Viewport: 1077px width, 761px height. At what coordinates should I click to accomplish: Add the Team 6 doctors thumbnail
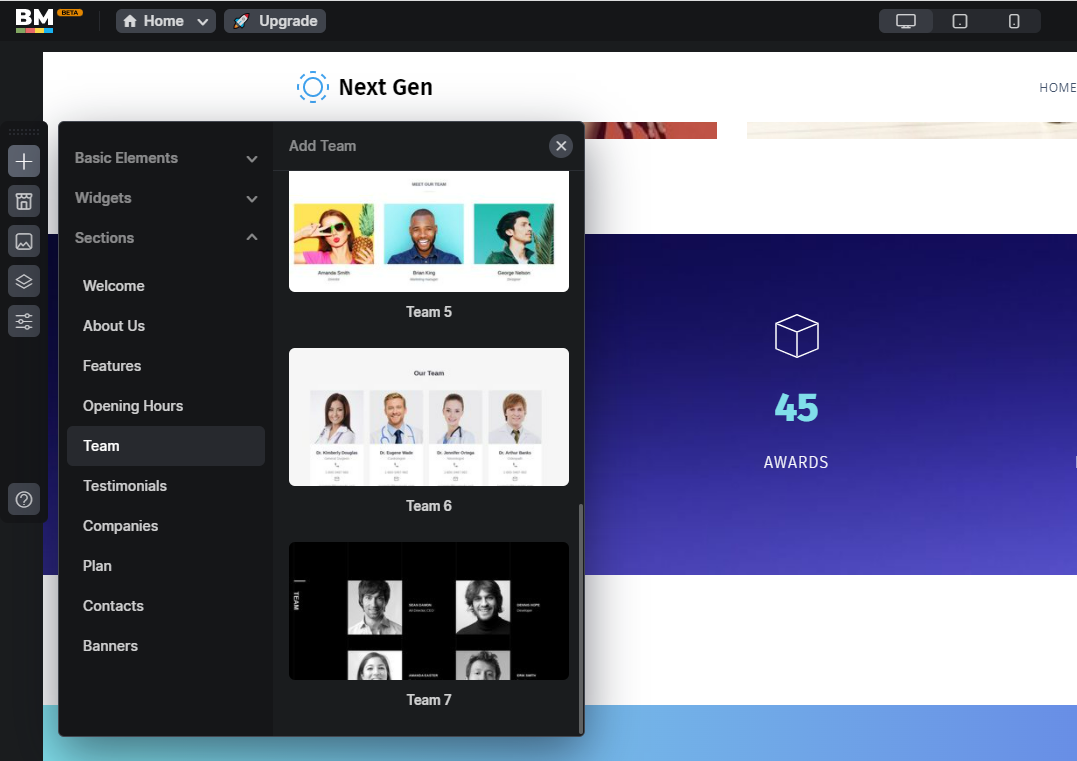tap(429, 417)
